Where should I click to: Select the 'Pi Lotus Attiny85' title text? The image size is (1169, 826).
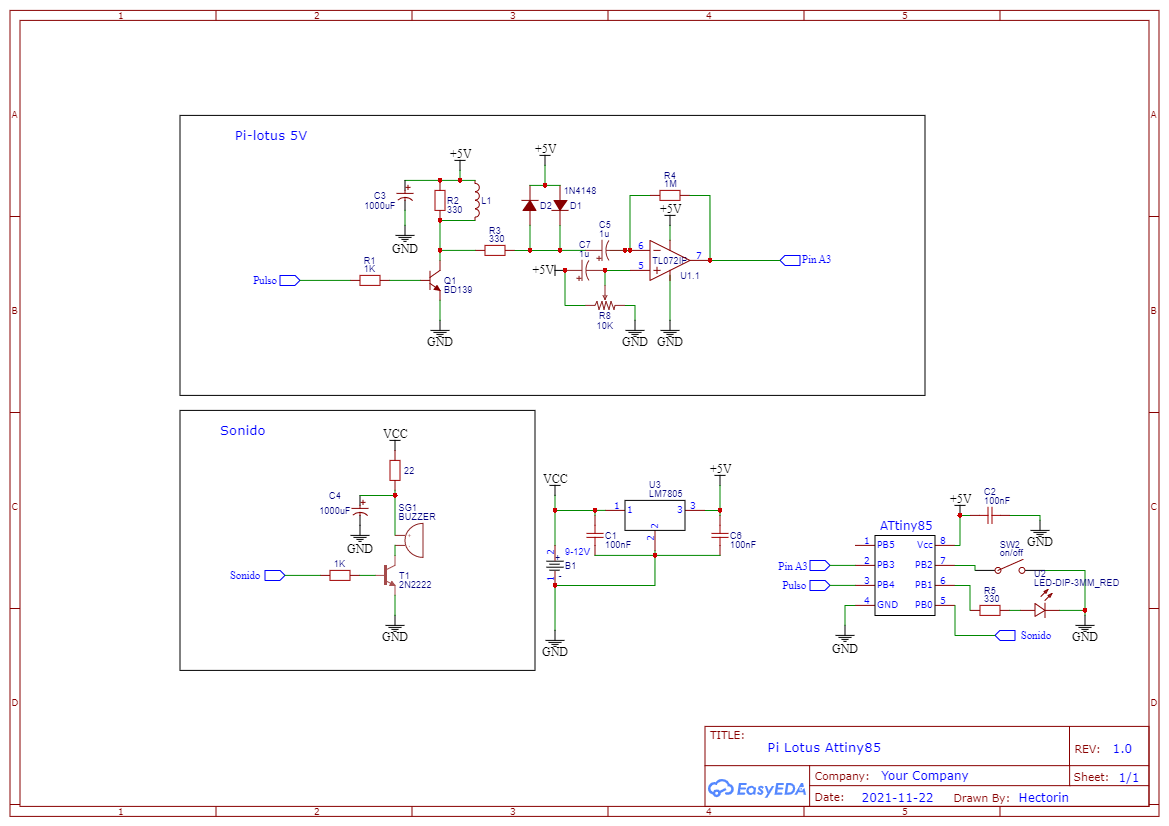[824, 747]
